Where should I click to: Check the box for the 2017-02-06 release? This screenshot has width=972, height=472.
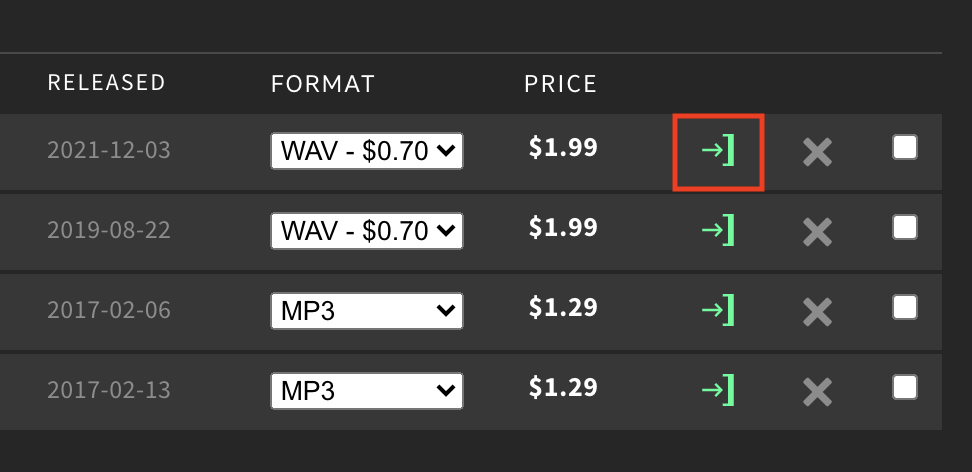(x=904, y=308)
